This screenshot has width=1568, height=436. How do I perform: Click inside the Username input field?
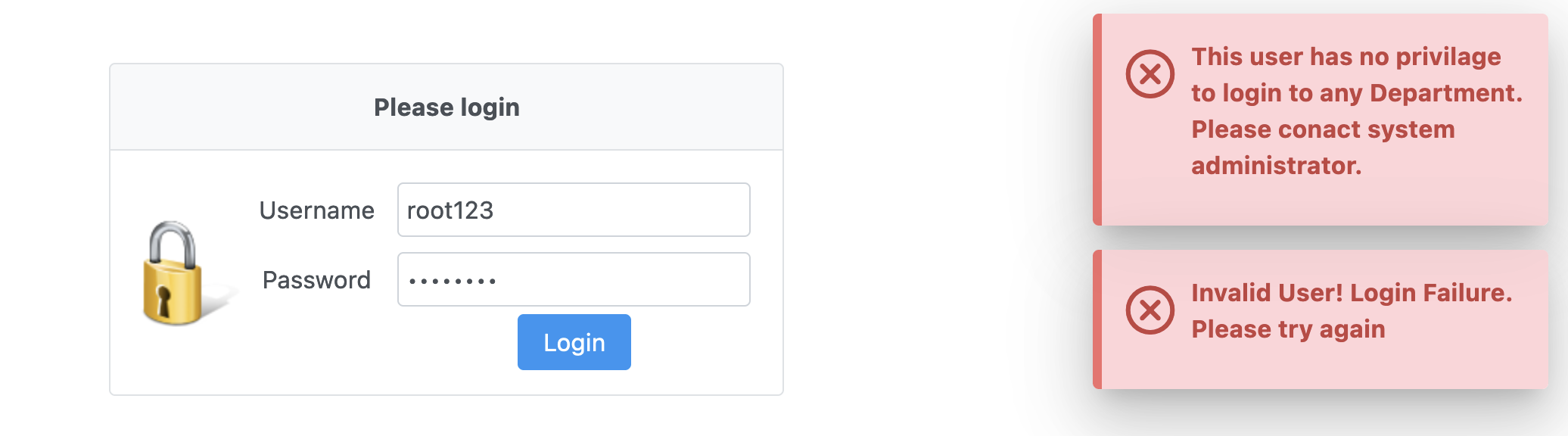pyautogui.click(x=573, y=210)
